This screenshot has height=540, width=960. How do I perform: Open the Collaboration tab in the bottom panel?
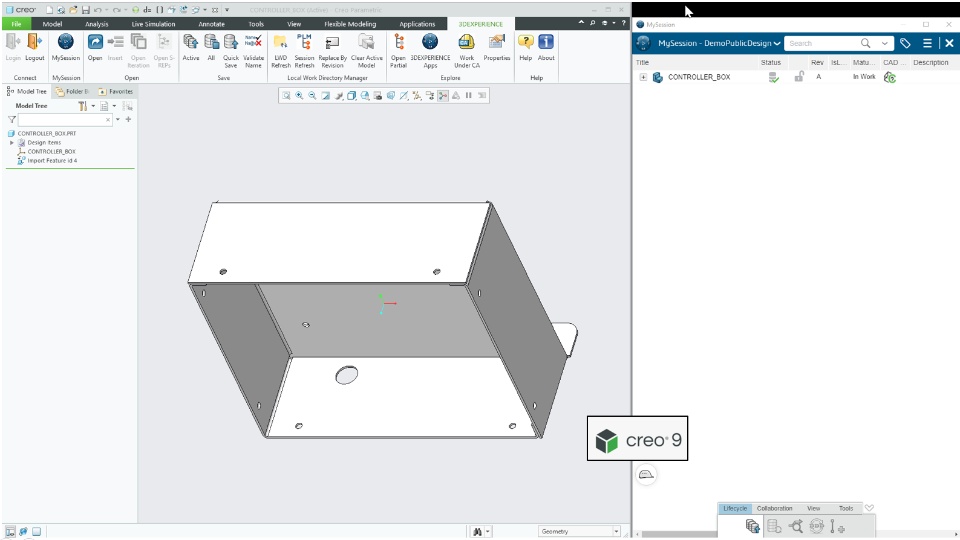[x=774, y=508]
